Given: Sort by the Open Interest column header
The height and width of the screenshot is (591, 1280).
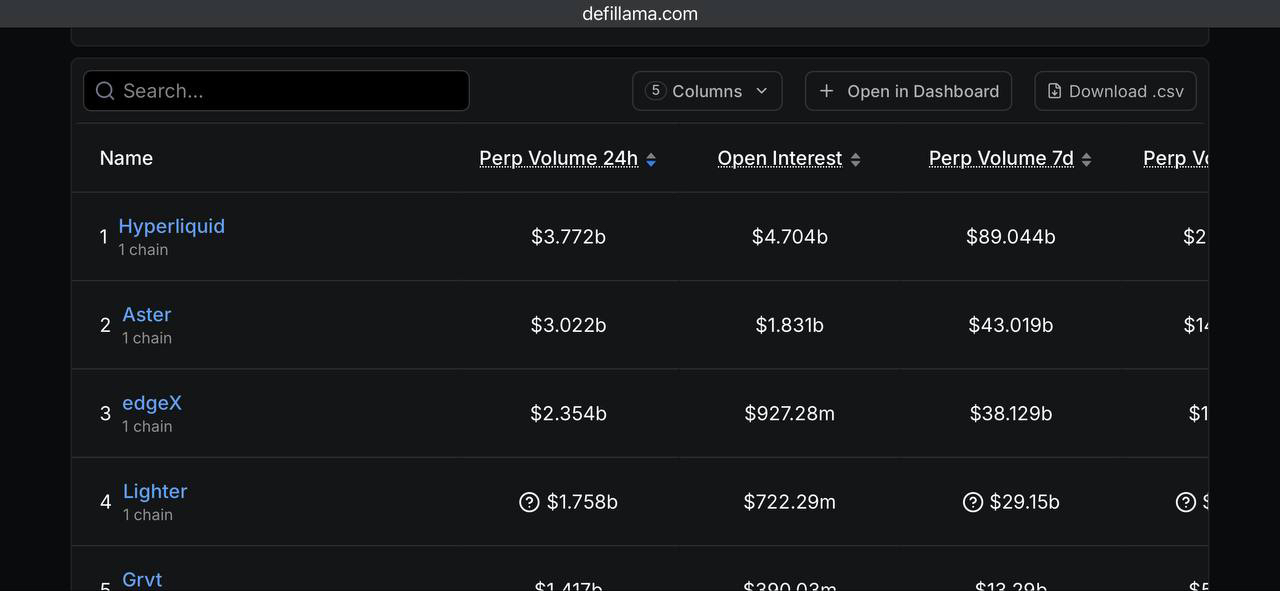Looking at the screenshot, I should tap(780, 158).
